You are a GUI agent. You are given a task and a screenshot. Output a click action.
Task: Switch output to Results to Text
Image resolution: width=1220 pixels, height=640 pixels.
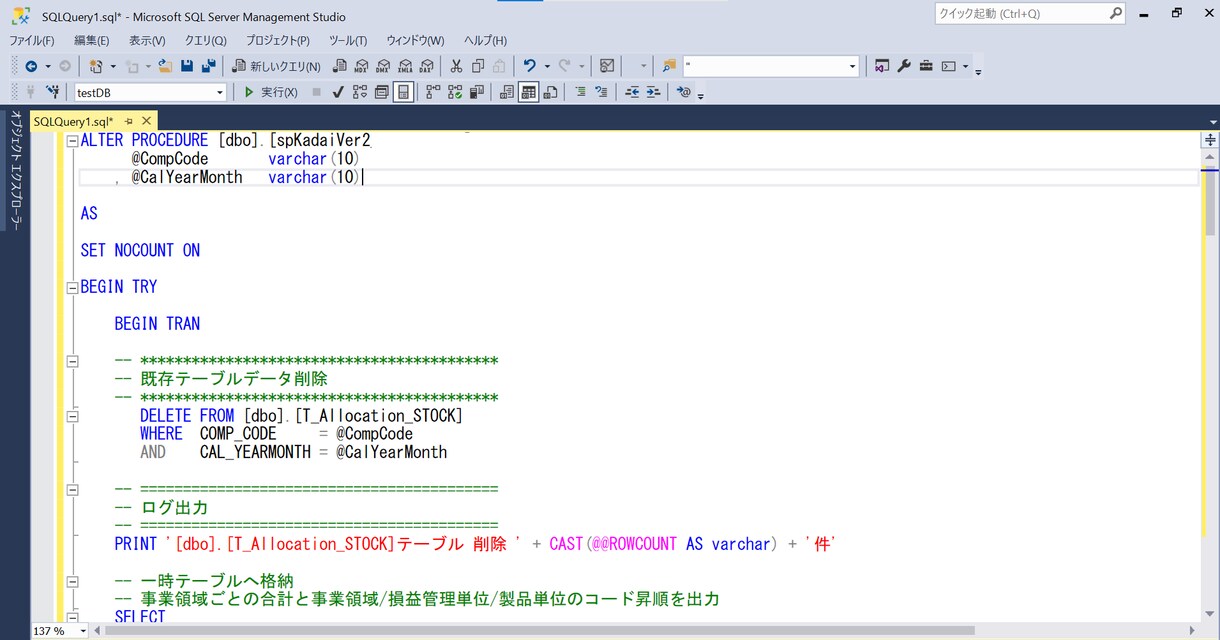point(507,92)
